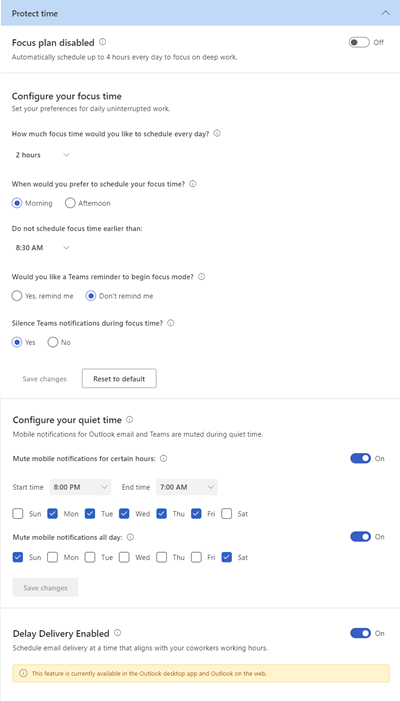Click Save changes under quiet time
The image size is (400, 701).
coord(46,587)
